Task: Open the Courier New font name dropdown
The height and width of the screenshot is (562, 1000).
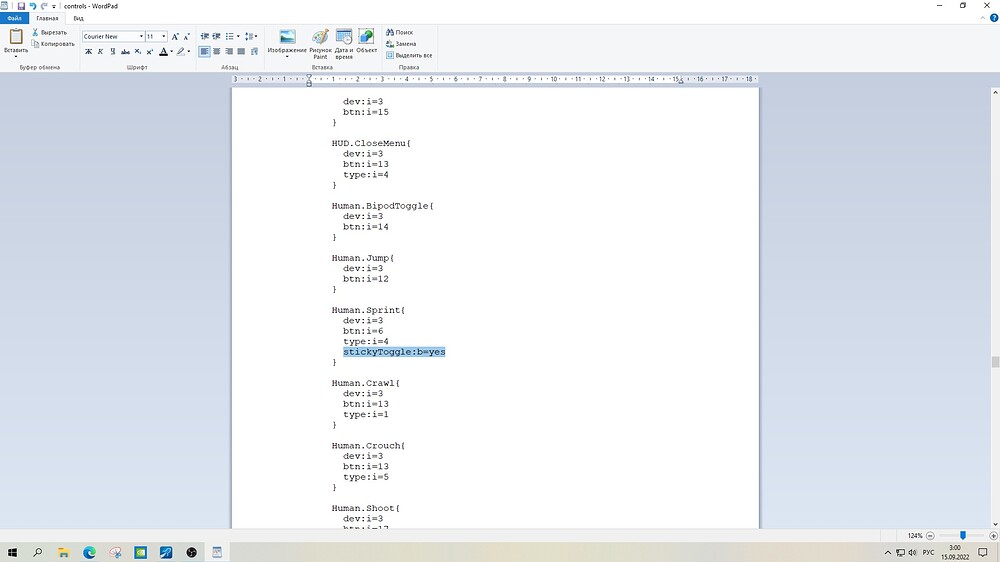Action: (x=141, y=36)
